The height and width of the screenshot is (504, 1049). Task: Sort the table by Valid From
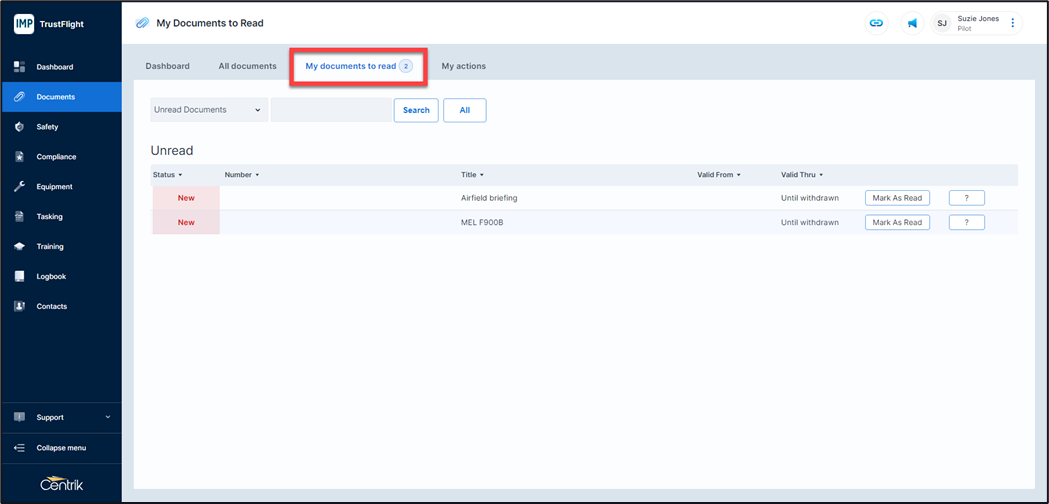[719, 175]
